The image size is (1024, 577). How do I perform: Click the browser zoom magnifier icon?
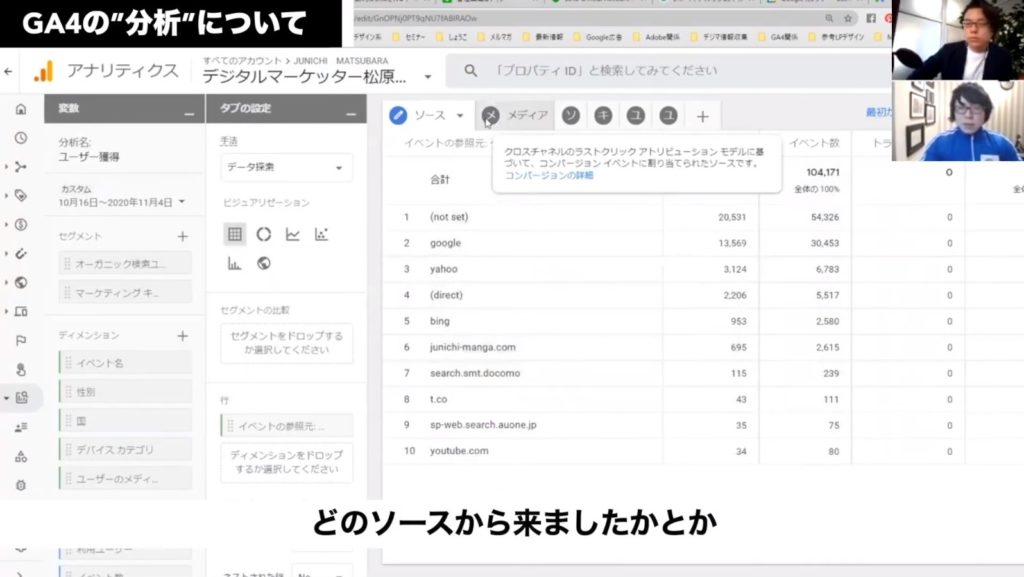(x=829, y=18)
